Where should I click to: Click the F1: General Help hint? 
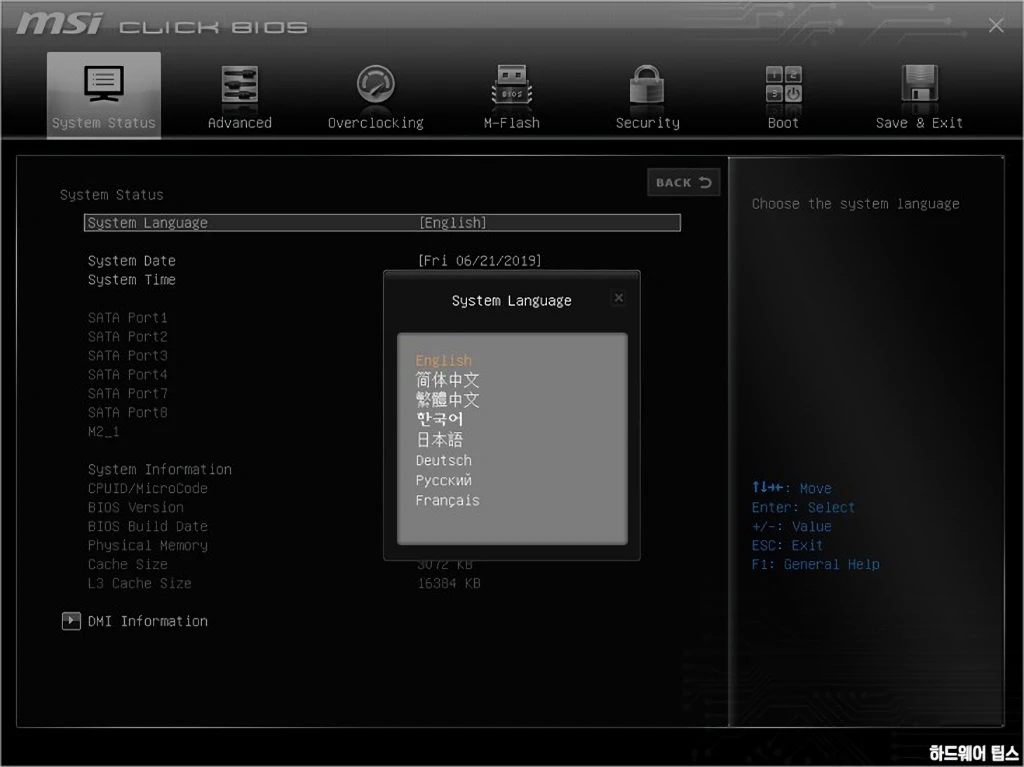point(816,564)
